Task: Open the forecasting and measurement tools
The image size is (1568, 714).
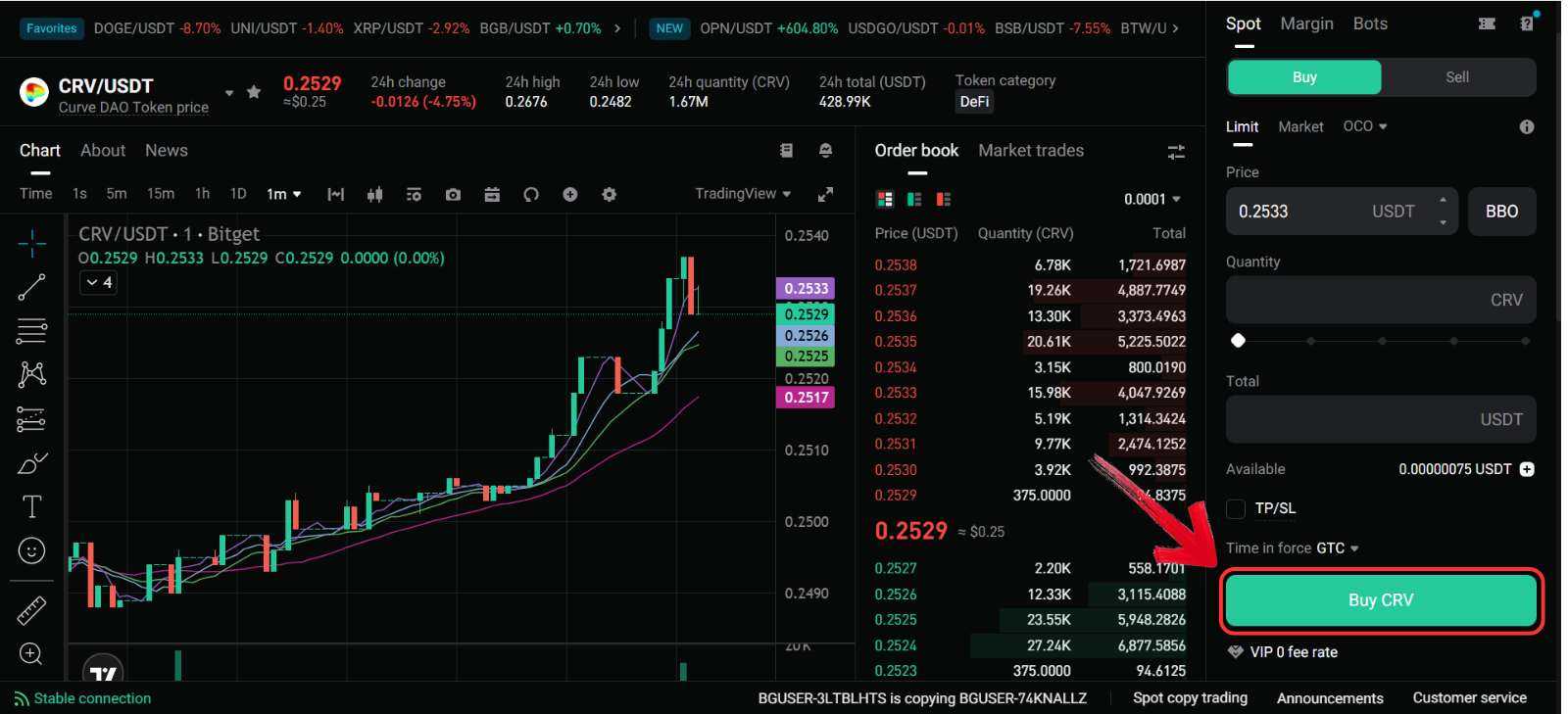Action: click(x=31, y=419)
